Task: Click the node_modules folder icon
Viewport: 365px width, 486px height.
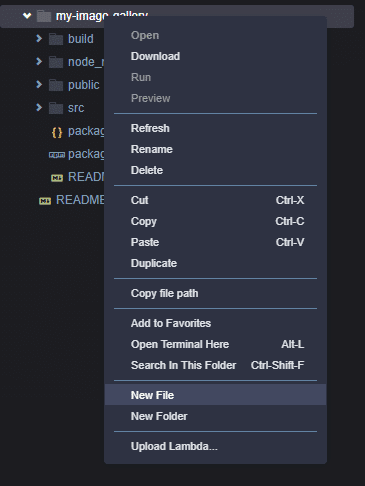Action: (x=56, y=62)
